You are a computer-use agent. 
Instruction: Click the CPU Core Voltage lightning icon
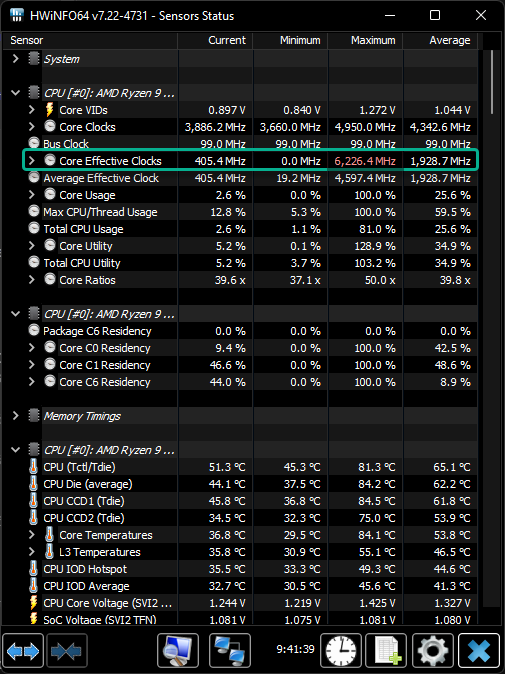[34, 603]
